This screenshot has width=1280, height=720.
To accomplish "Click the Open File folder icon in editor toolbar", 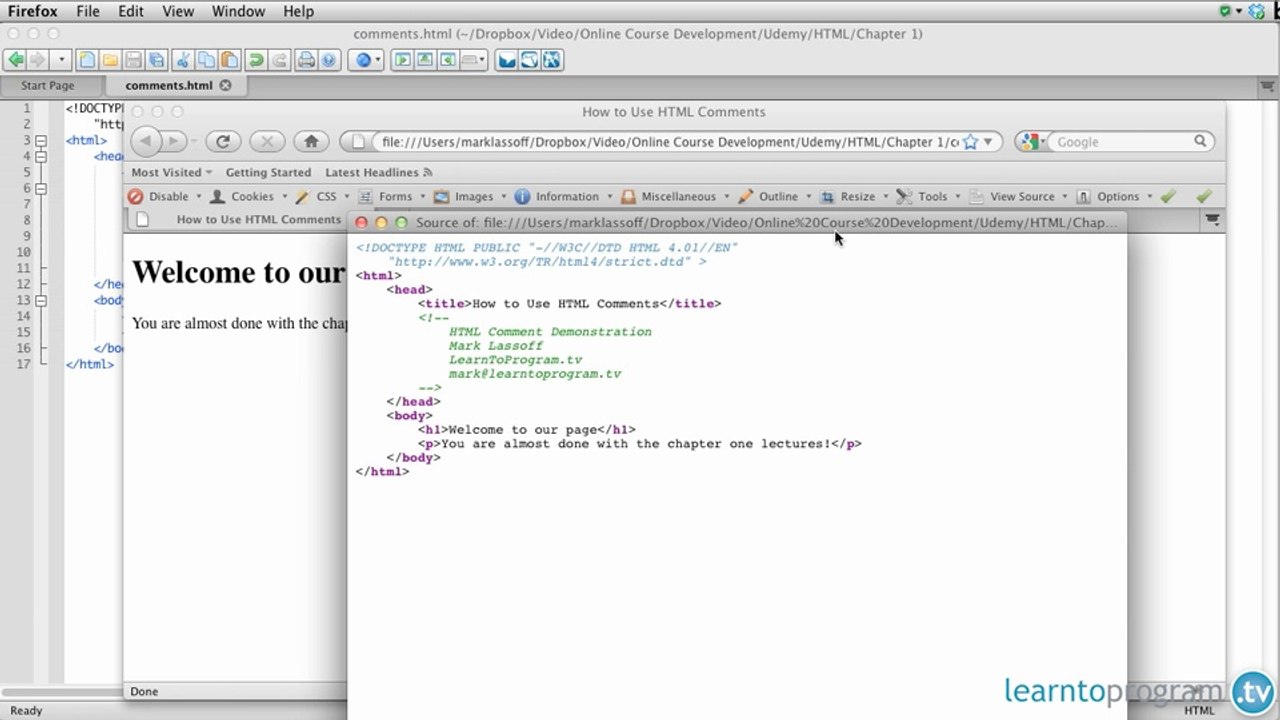I will click(110, 60).
